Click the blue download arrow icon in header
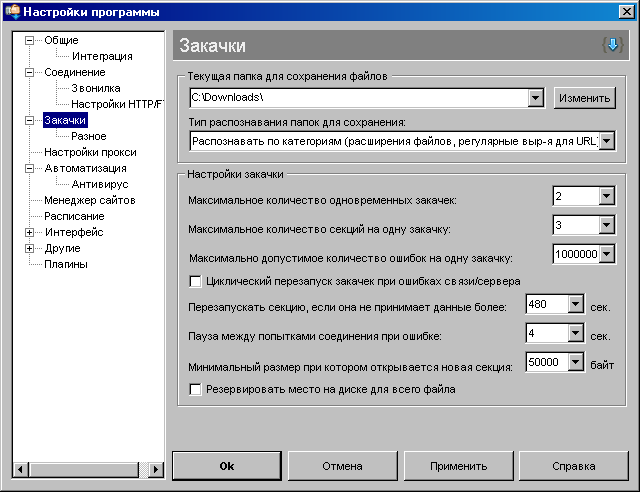Screen dimensions: 640x492 pos(612,45)
